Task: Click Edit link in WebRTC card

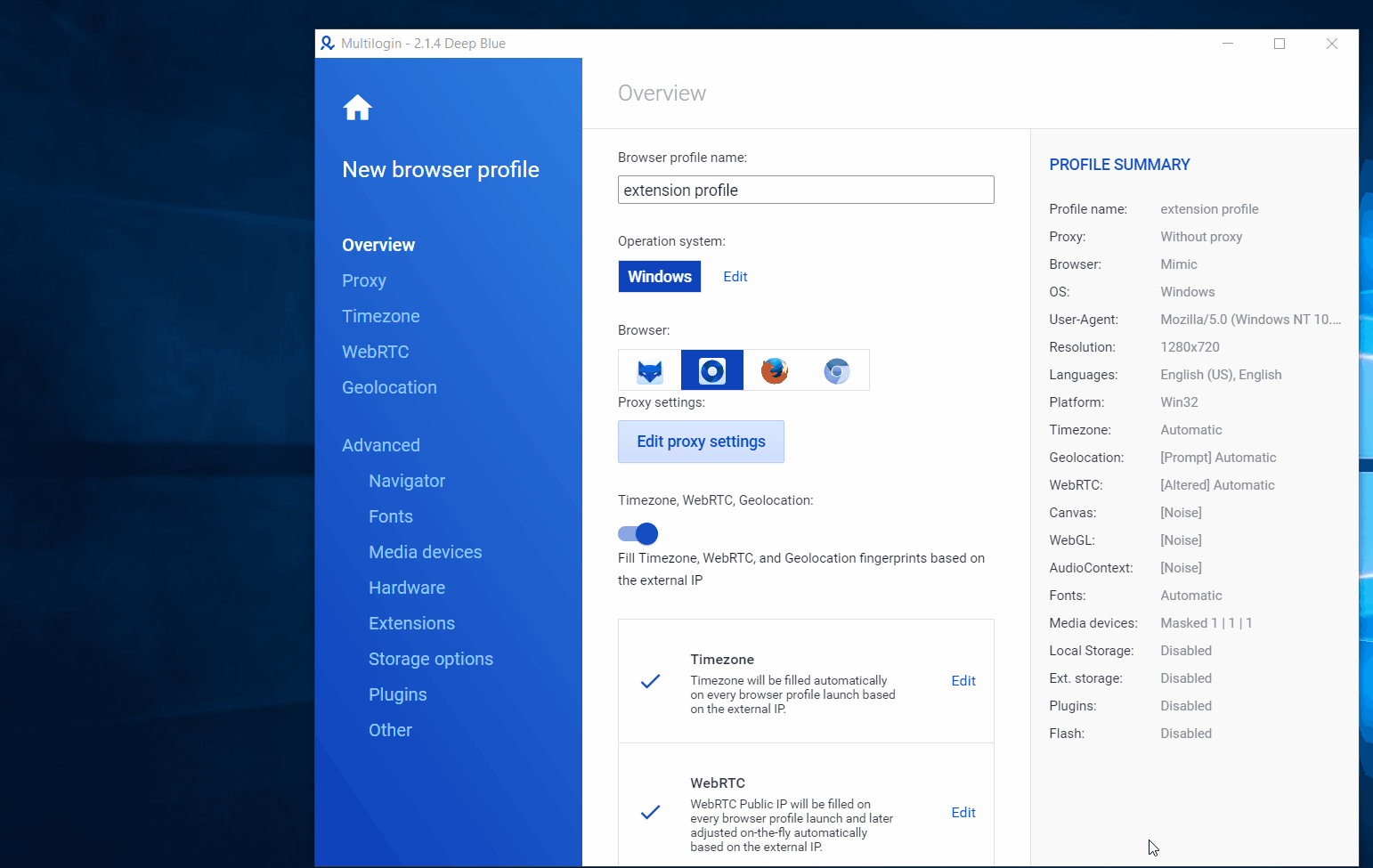Action: [x=963, y=813]
